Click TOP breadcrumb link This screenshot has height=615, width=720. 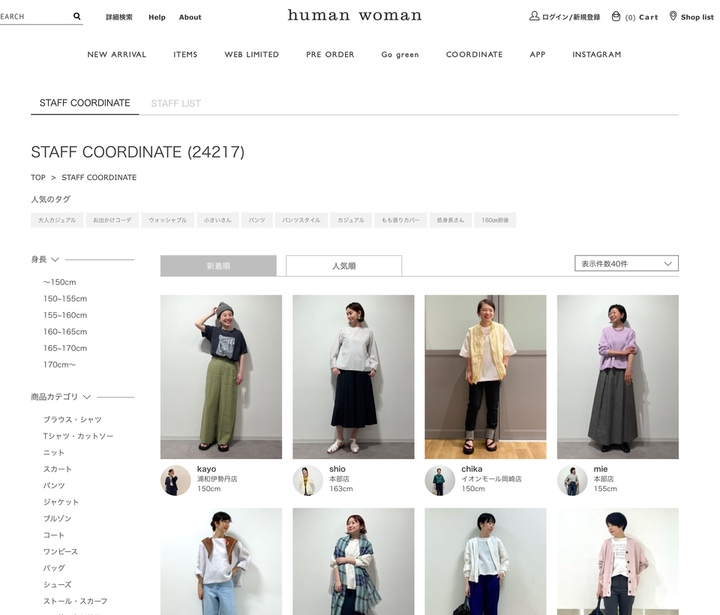click(38, 177)
